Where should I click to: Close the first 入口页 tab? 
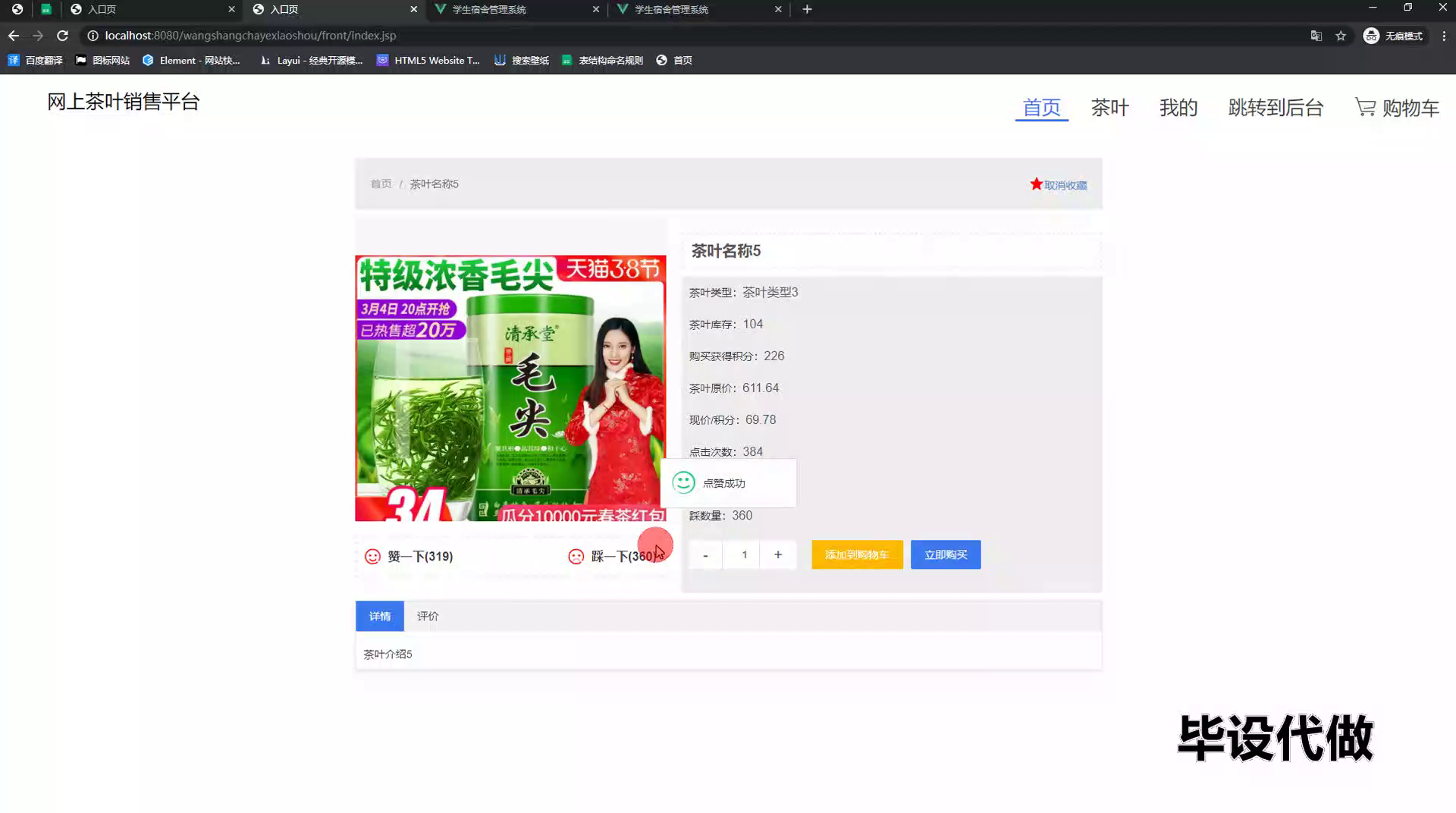(x=231, y=9)
